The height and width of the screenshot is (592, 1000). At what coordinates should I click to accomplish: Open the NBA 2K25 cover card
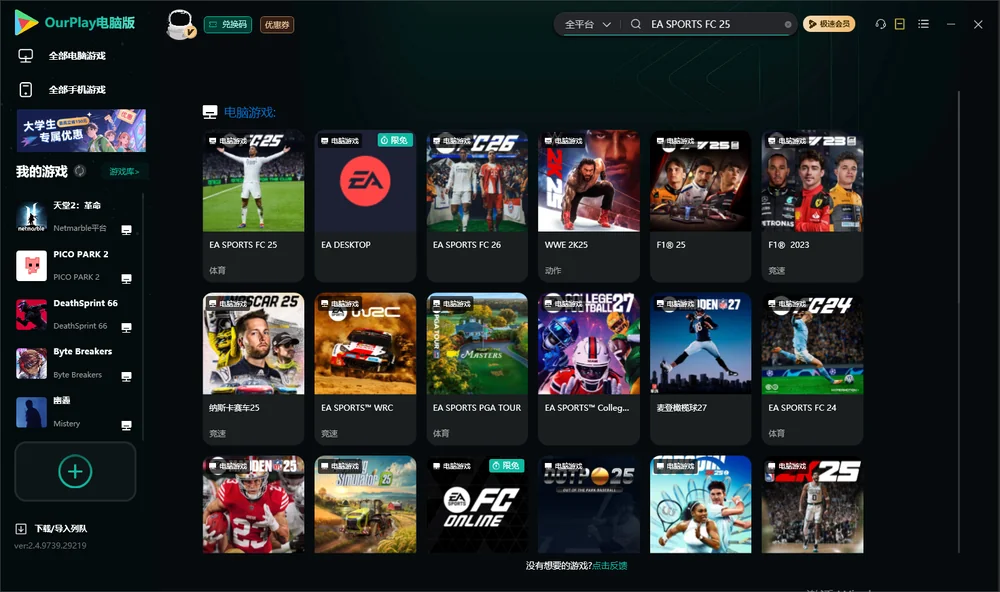[812, 504]
